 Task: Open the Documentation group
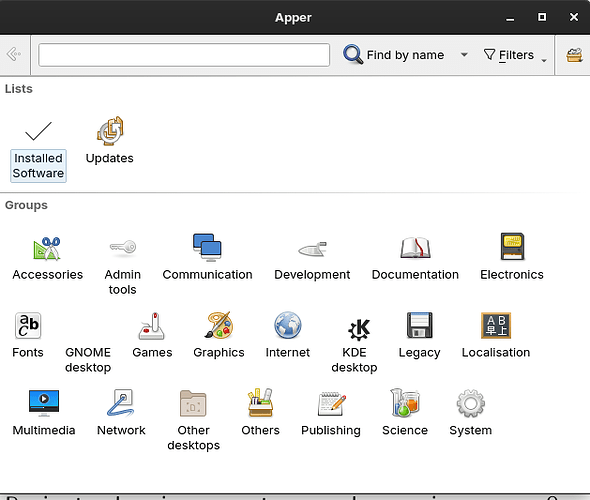click(x=415, y=257)
